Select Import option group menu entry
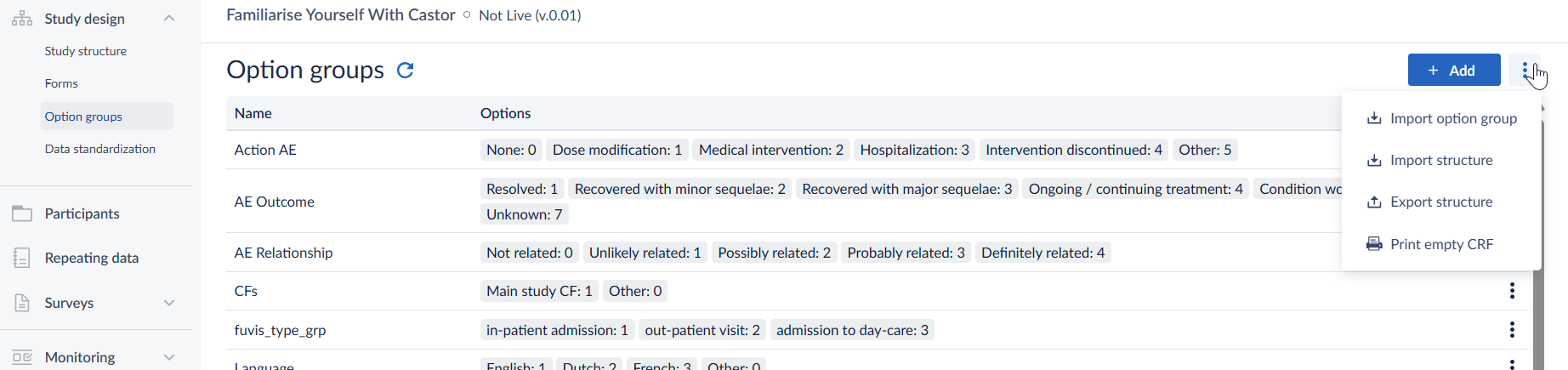 (x=1441, y=118)
